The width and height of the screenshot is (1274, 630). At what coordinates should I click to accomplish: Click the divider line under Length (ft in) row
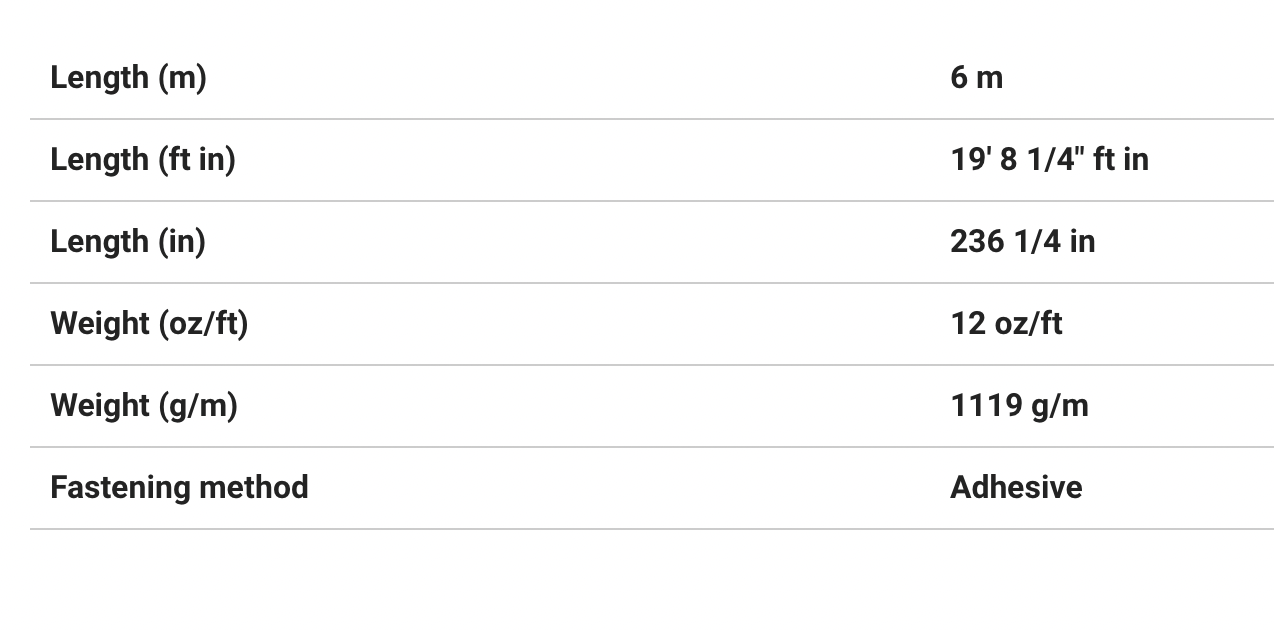click(x=651, y=201)
